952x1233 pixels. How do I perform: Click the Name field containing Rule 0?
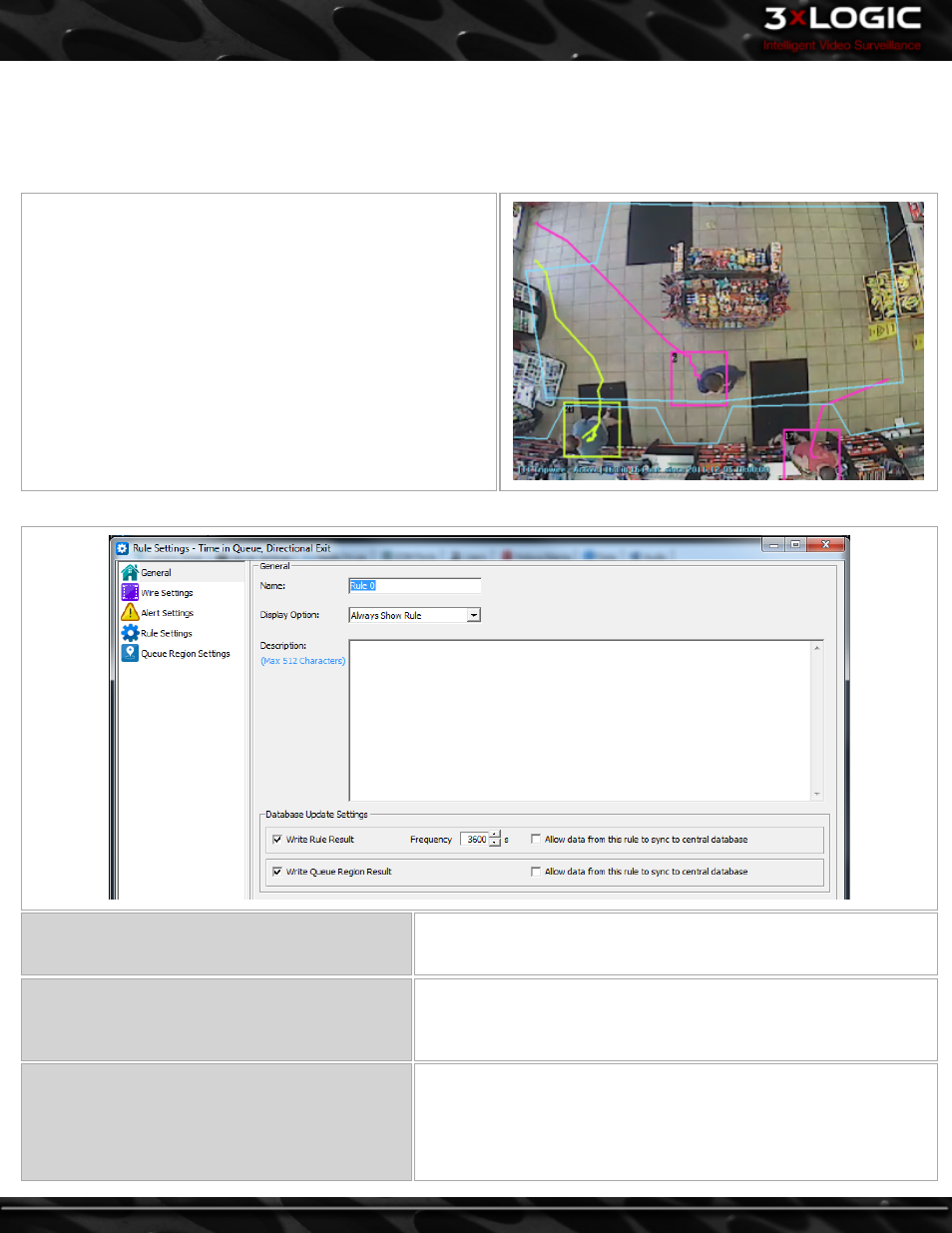pos(414,586)
